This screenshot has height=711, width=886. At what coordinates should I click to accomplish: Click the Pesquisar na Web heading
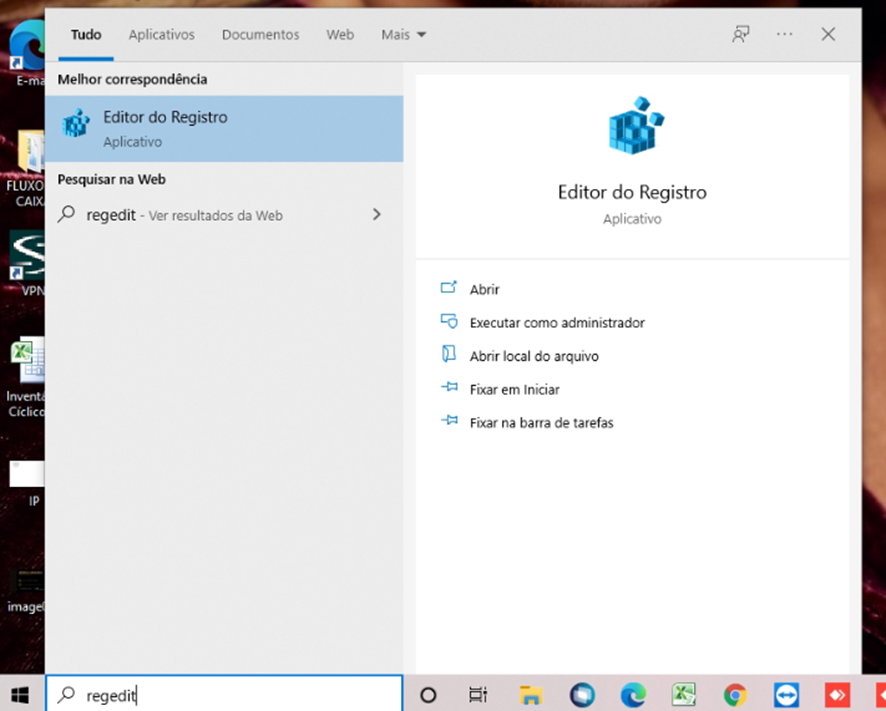(111, 179)
